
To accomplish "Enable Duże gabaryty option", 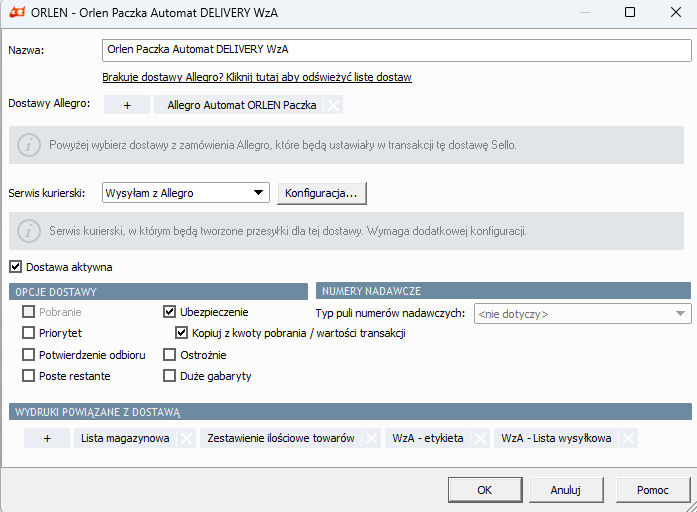I will 169,376.
